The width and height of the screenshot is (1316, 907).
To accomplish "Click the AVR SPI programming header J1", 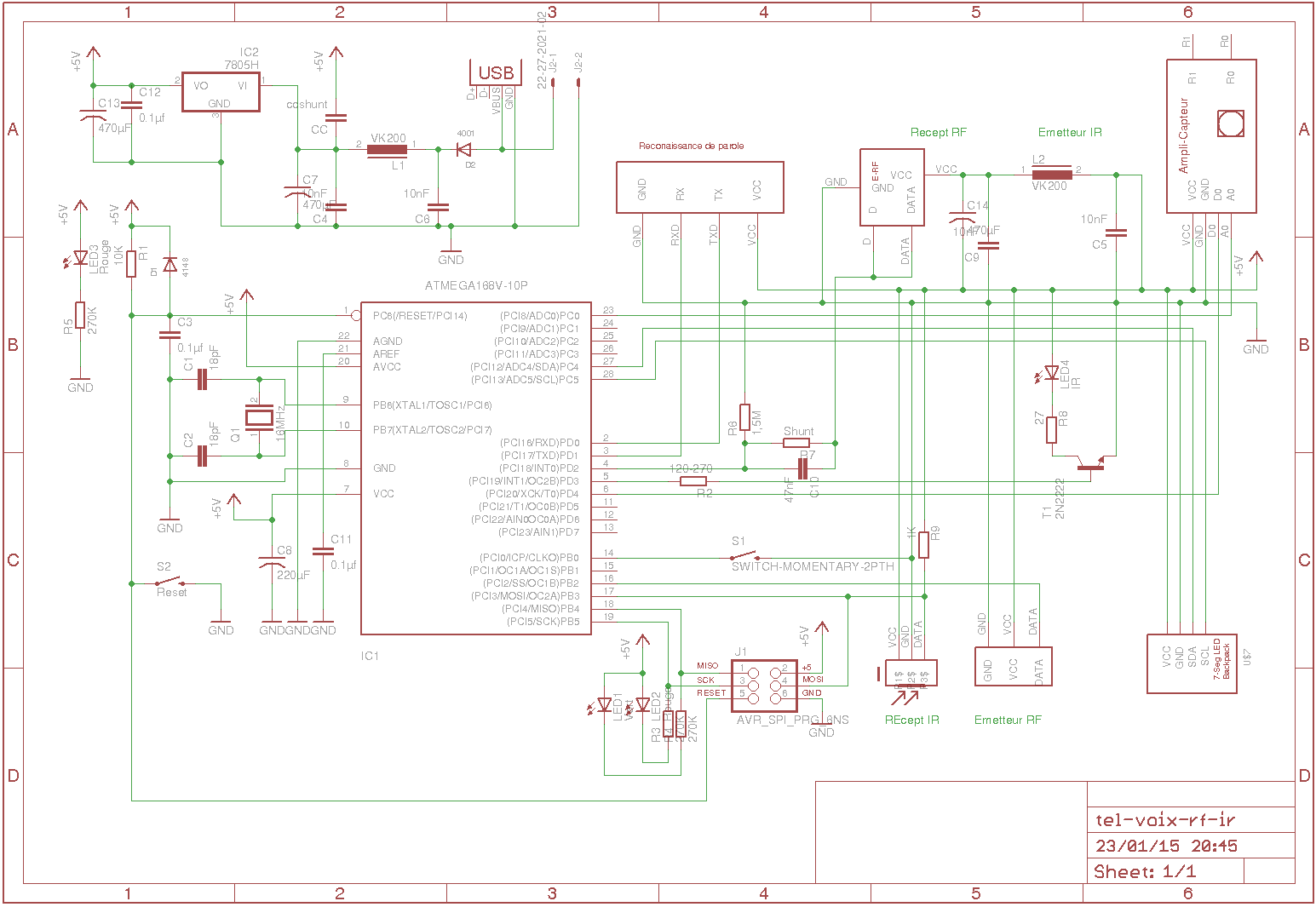I will pos(765,681).
